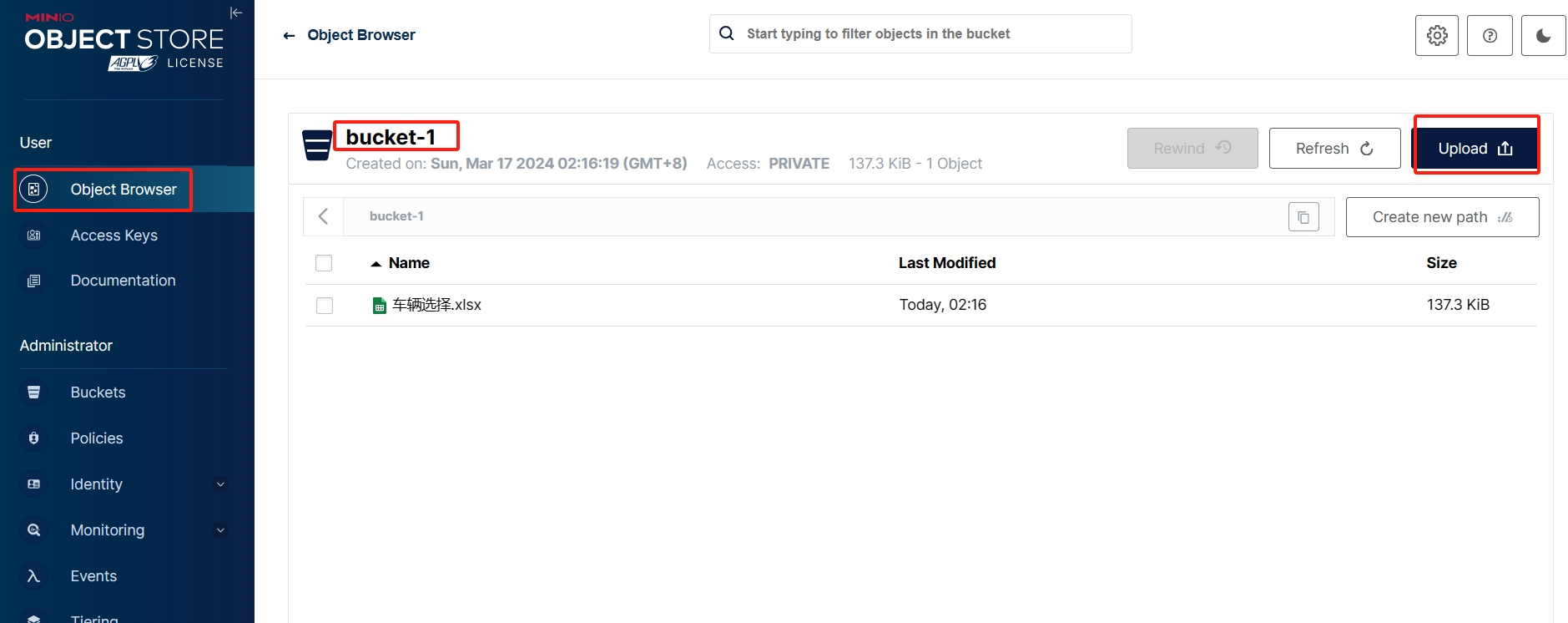The width and height of the screenshot is (1568, 623).
Task: Expand the Identity submenu
Action: [220, 484]
